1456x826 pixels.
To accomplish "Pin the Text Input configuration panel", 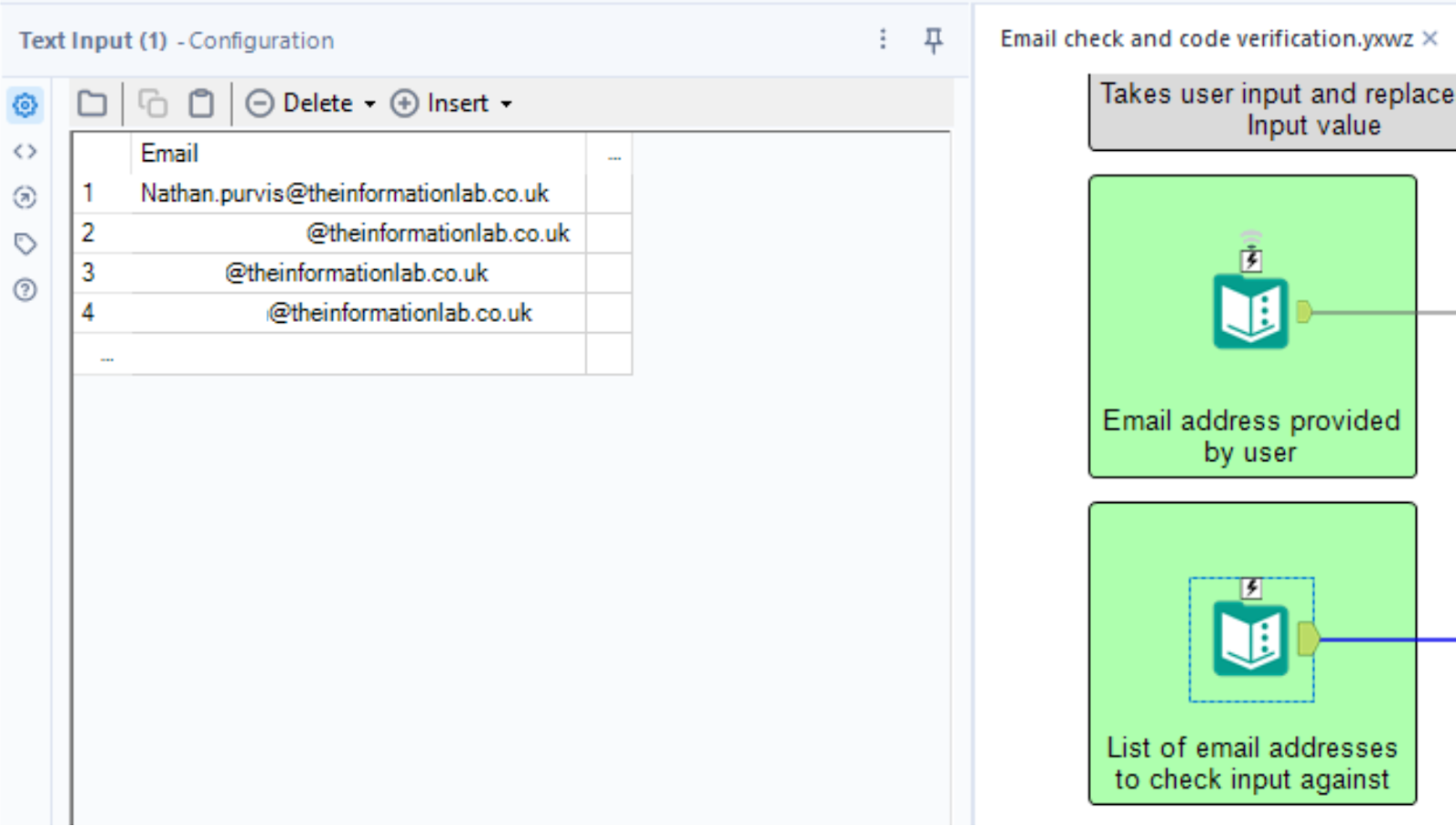I will pyautogui.click(x=933, y=41).
